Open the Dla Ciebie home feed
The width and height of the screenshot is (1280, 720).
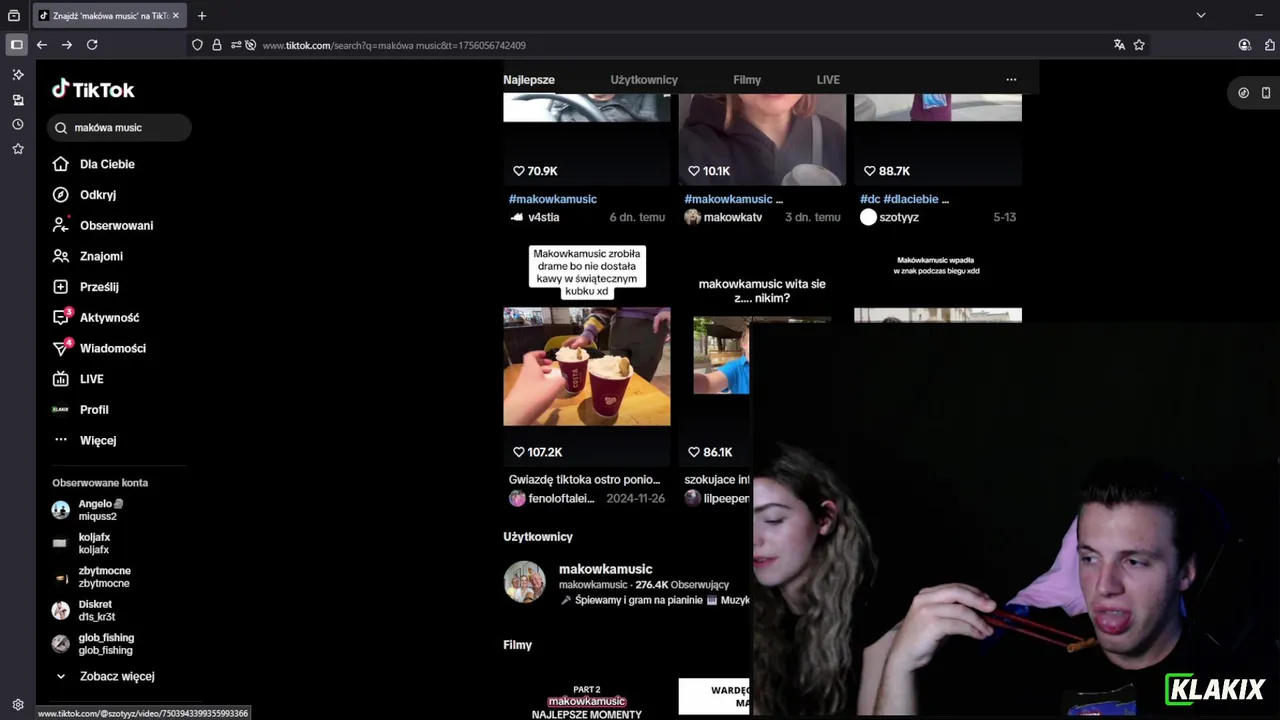(x=94, y=164)
